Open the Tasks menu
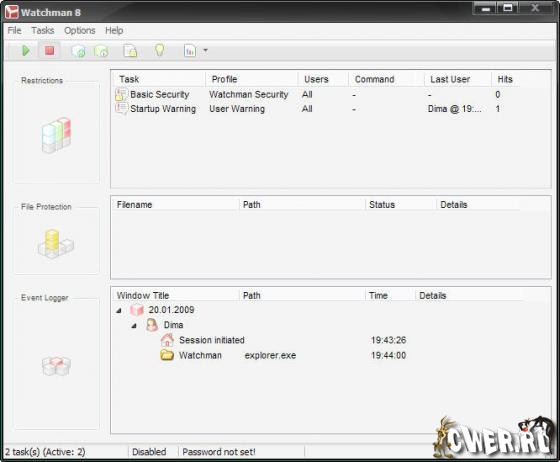This screenshot has width=560, height=462. click(43, 30)
